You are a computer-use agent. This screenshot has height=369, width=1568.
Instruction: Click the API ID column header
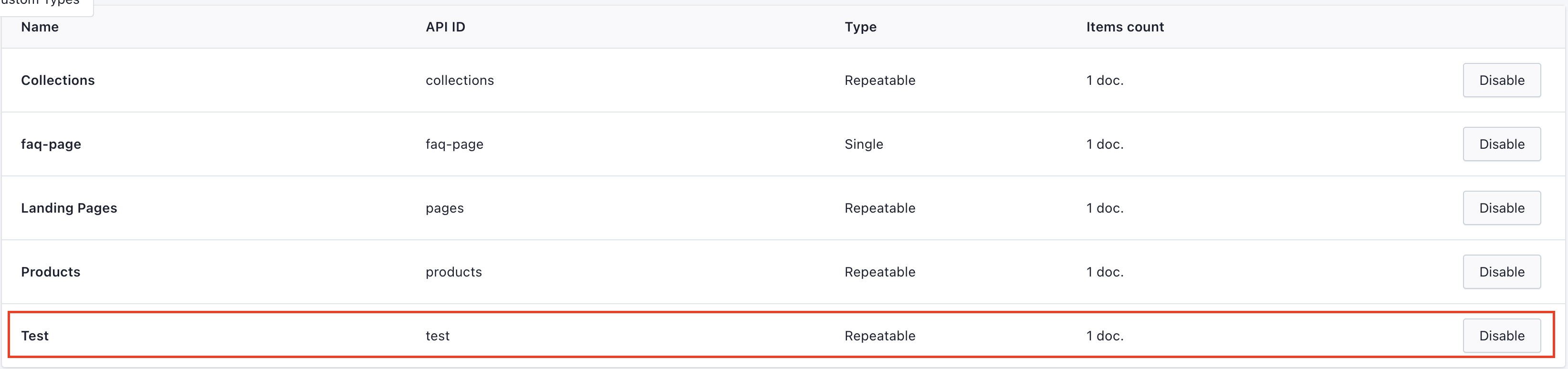tap(445, 27)
